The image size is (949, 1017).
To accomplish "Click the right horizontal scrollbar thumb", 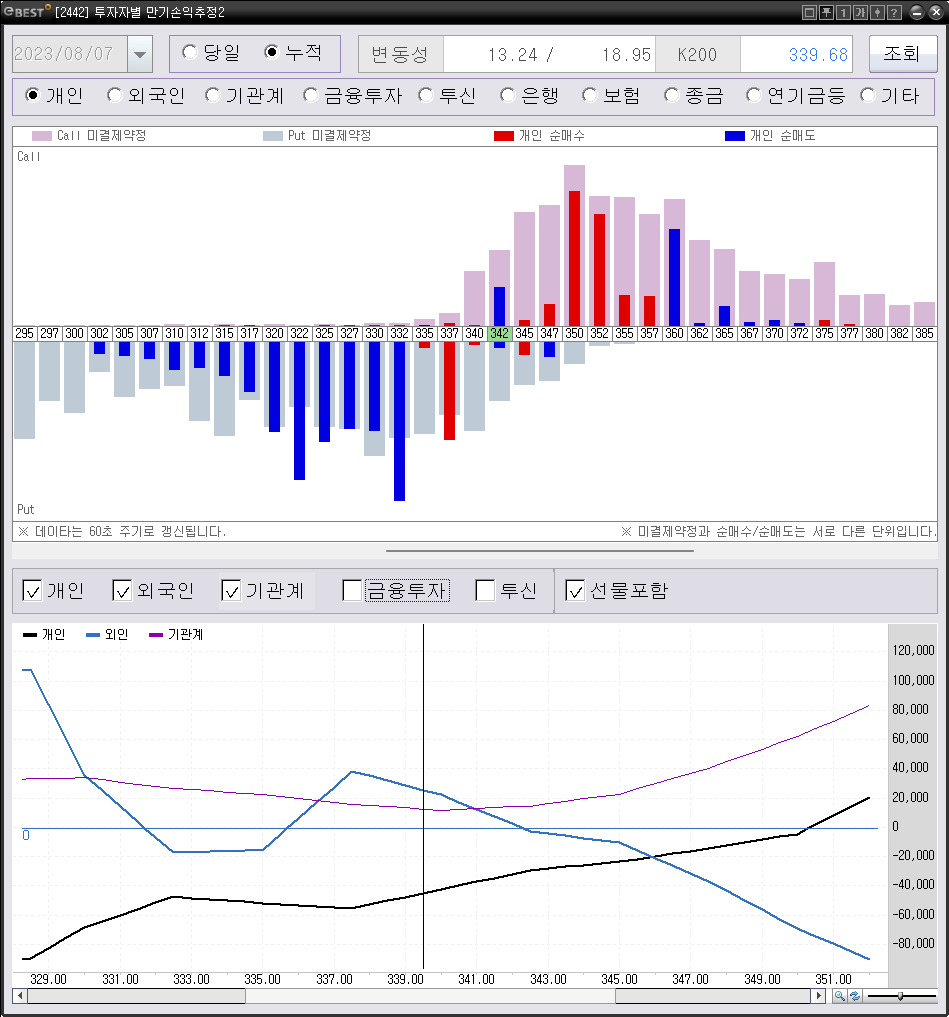I will pyautogui.click(x=713, y=996).
